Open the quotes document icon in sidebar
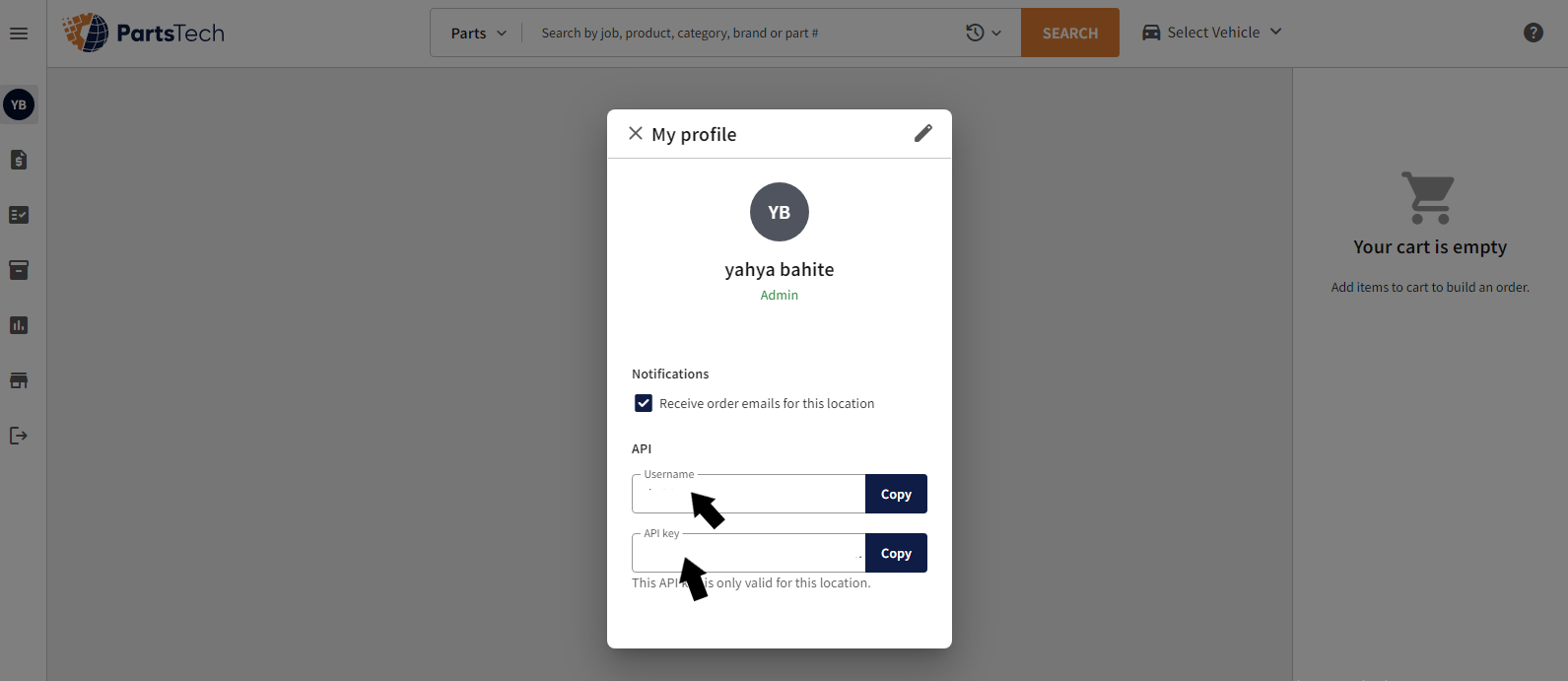Image resolution: width=1568 pixels, height=681 pixels. pyautogui.click(x=19, y=160)
